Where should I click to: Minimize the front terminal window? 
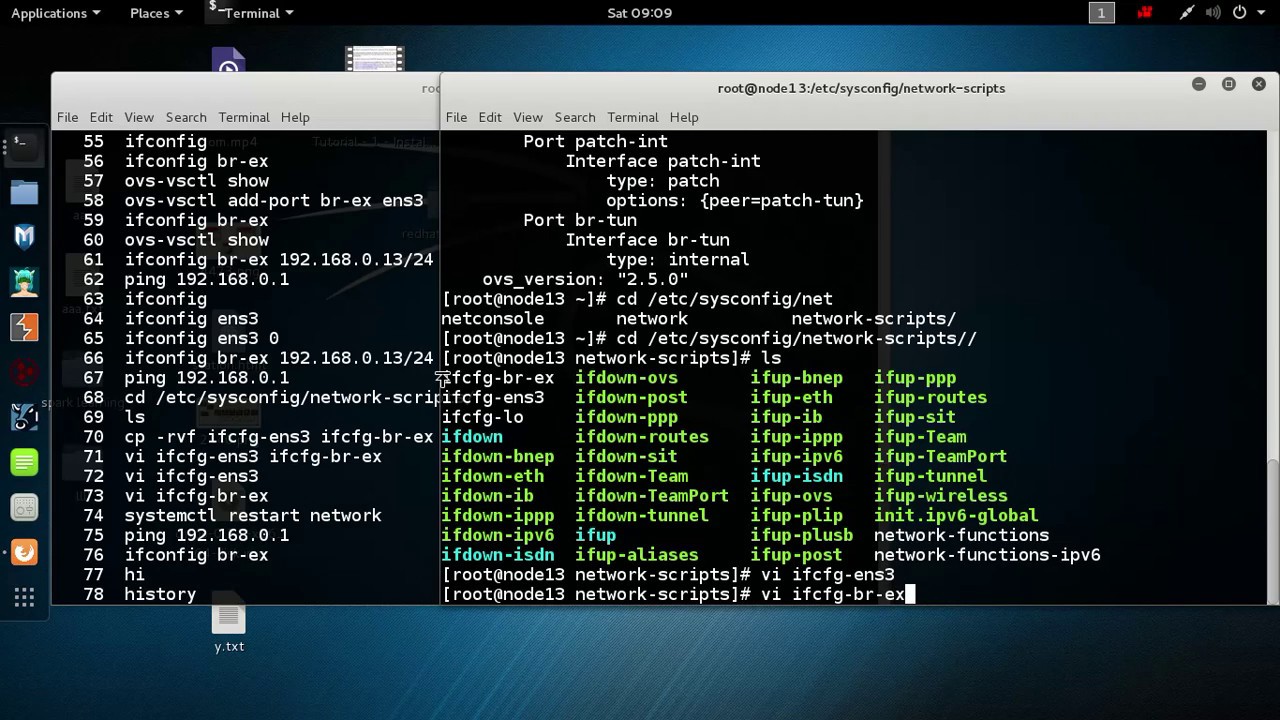click(1199, 84)
